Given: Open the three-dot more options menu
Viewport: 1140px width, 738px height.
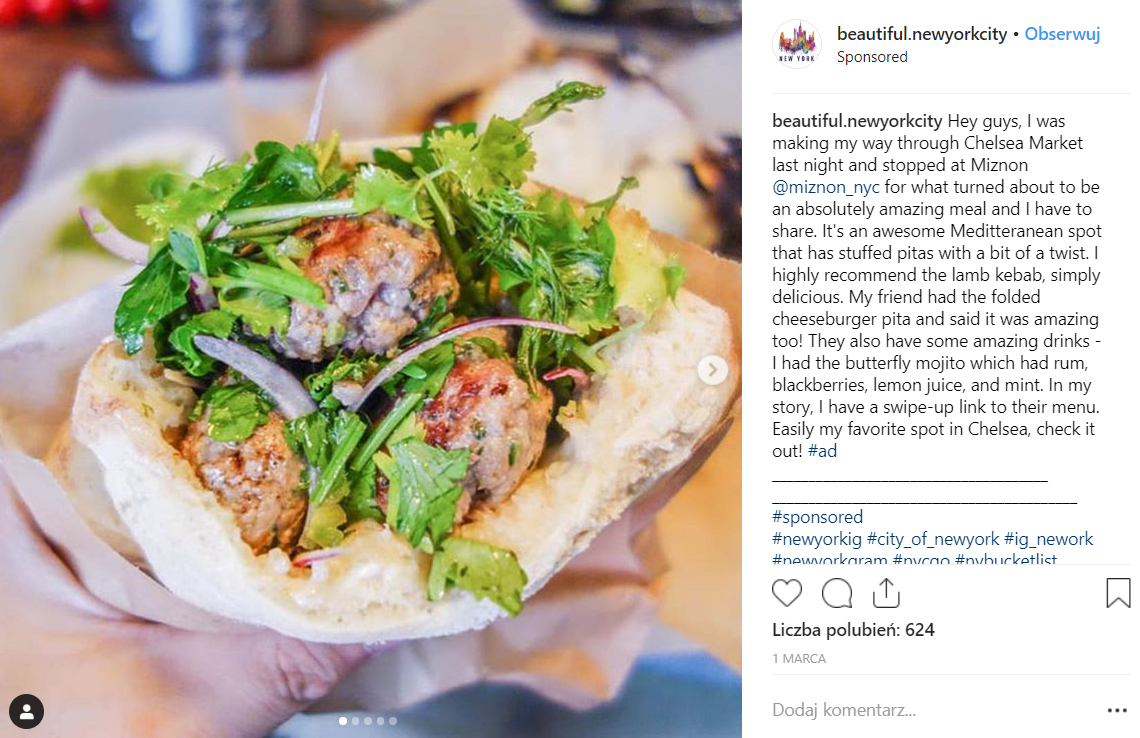Looking at the screenshot, I should coord(1117,710).
